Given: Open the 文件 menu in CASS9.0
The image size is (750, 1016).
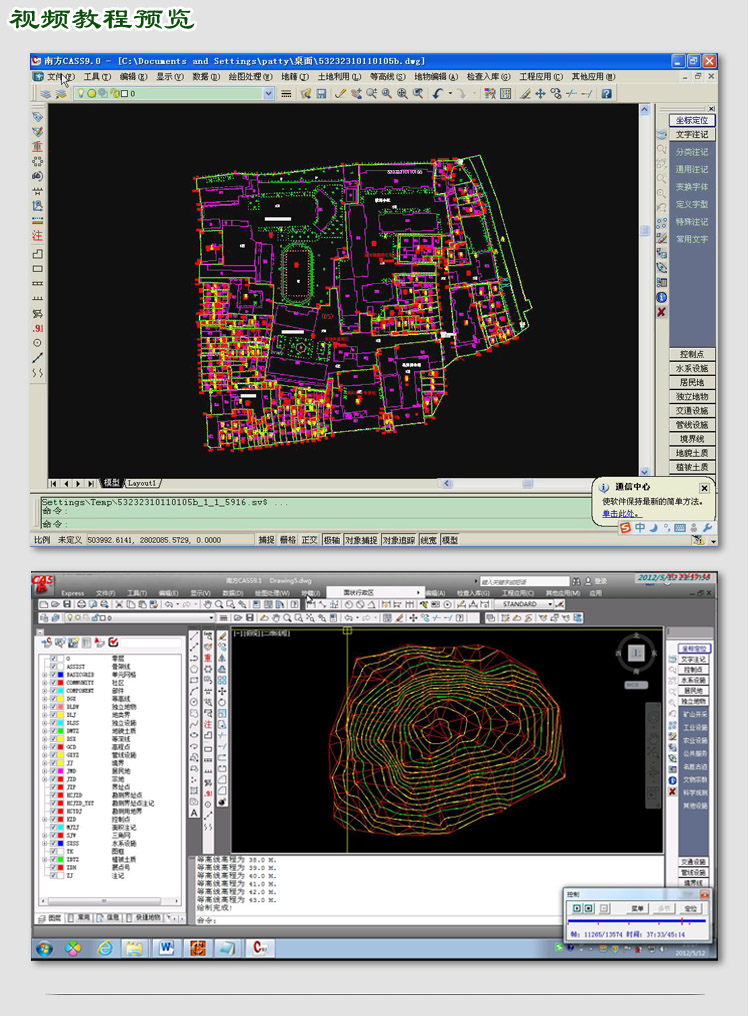Looking at the screenshot, I should [60, 76].
